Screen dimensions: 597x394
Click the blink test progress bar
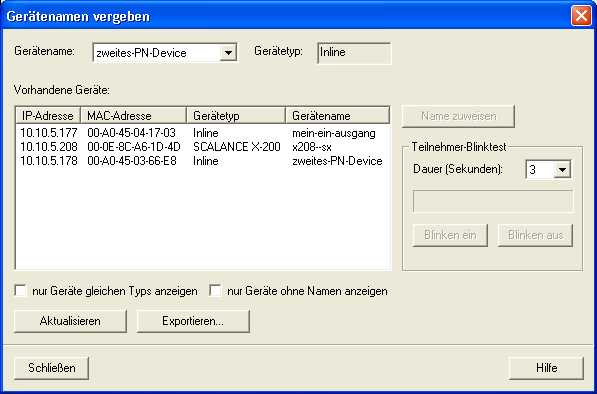[x=493, y=201]
